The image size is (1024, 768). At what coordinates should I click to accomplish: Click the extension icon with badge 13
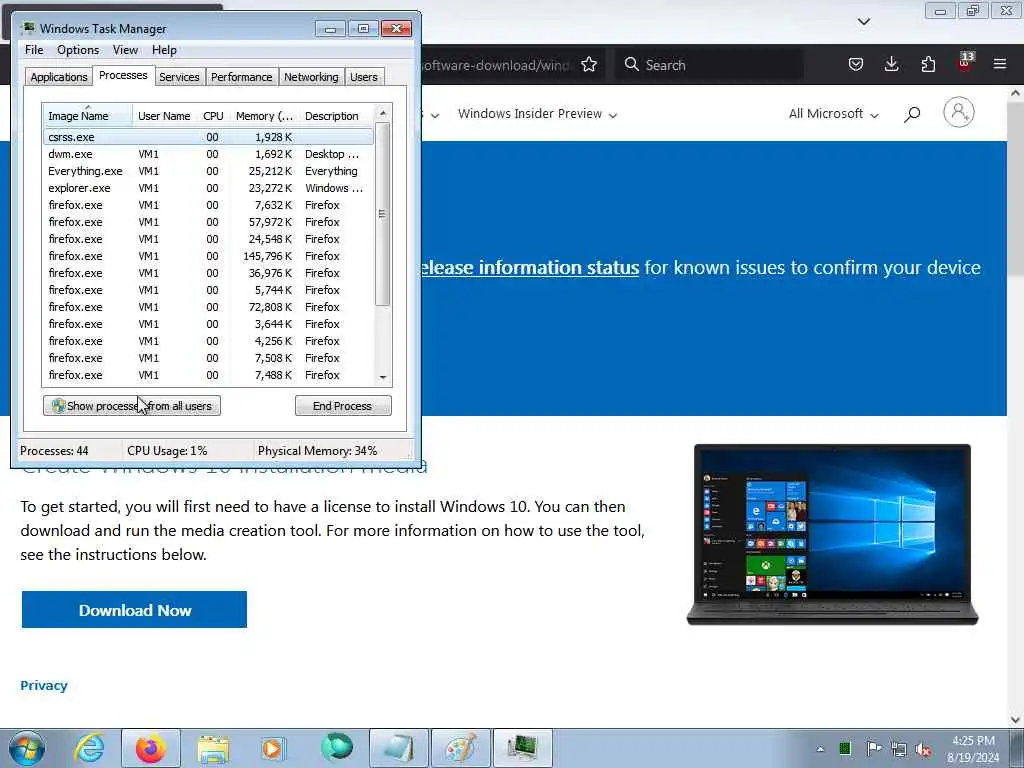[965, 63]
